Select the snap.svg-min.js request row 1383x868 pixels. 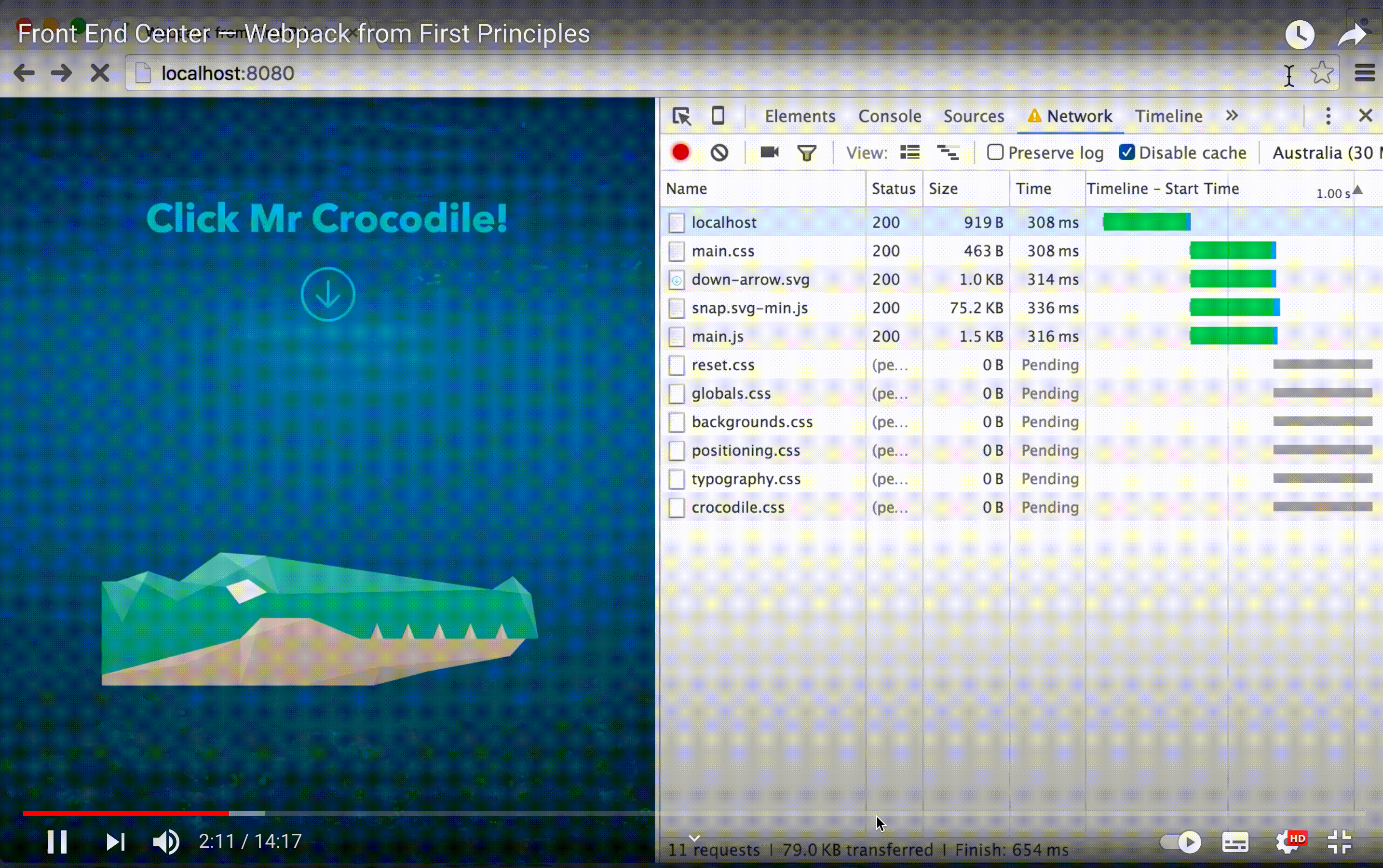(x=750, y=308)
